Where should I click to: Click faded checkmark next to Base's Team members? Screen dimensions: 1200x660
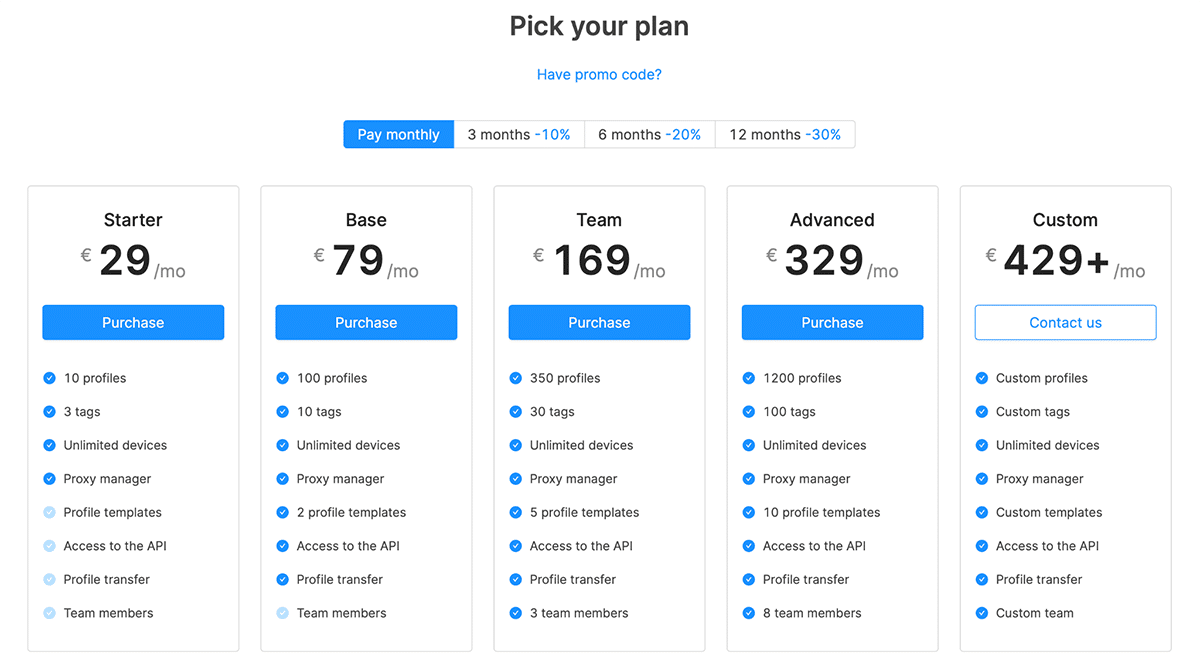(x=282, y=613)
